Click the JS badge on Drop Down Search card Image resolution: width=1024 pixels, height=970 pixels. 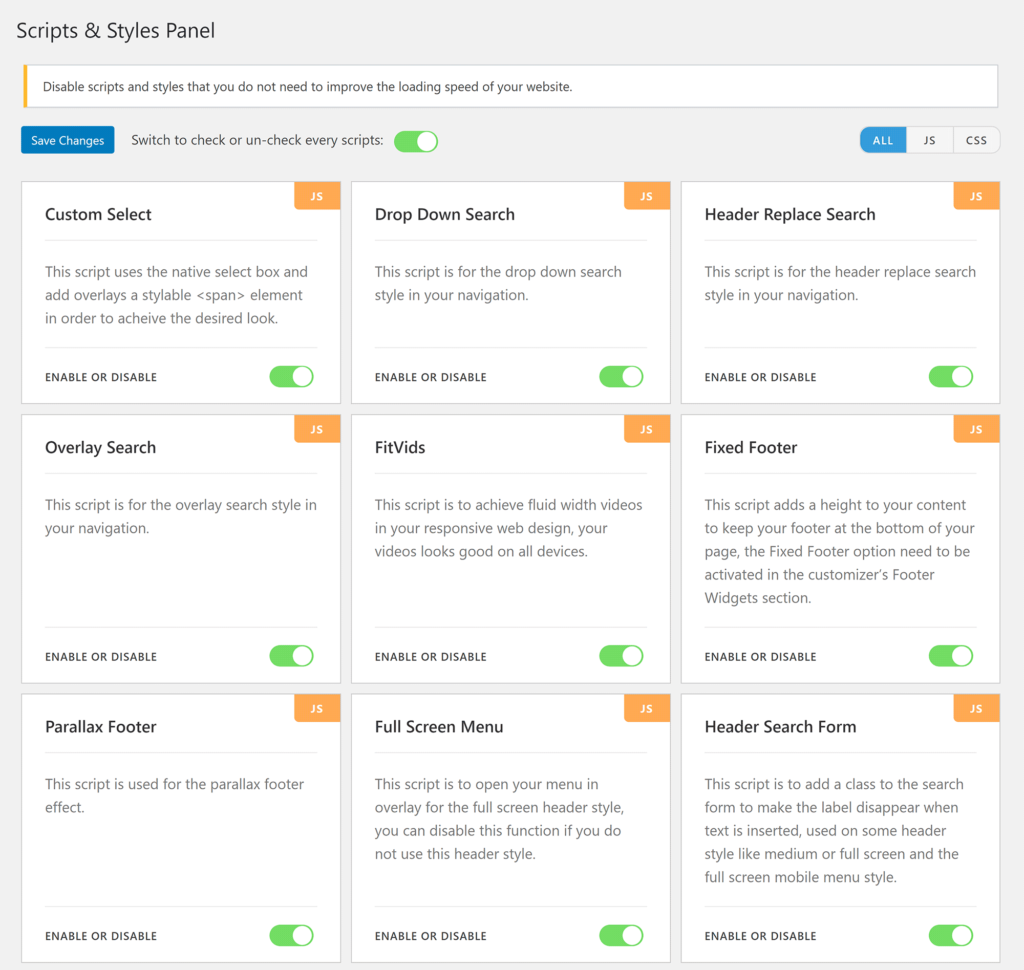click(x=647, y=196)
